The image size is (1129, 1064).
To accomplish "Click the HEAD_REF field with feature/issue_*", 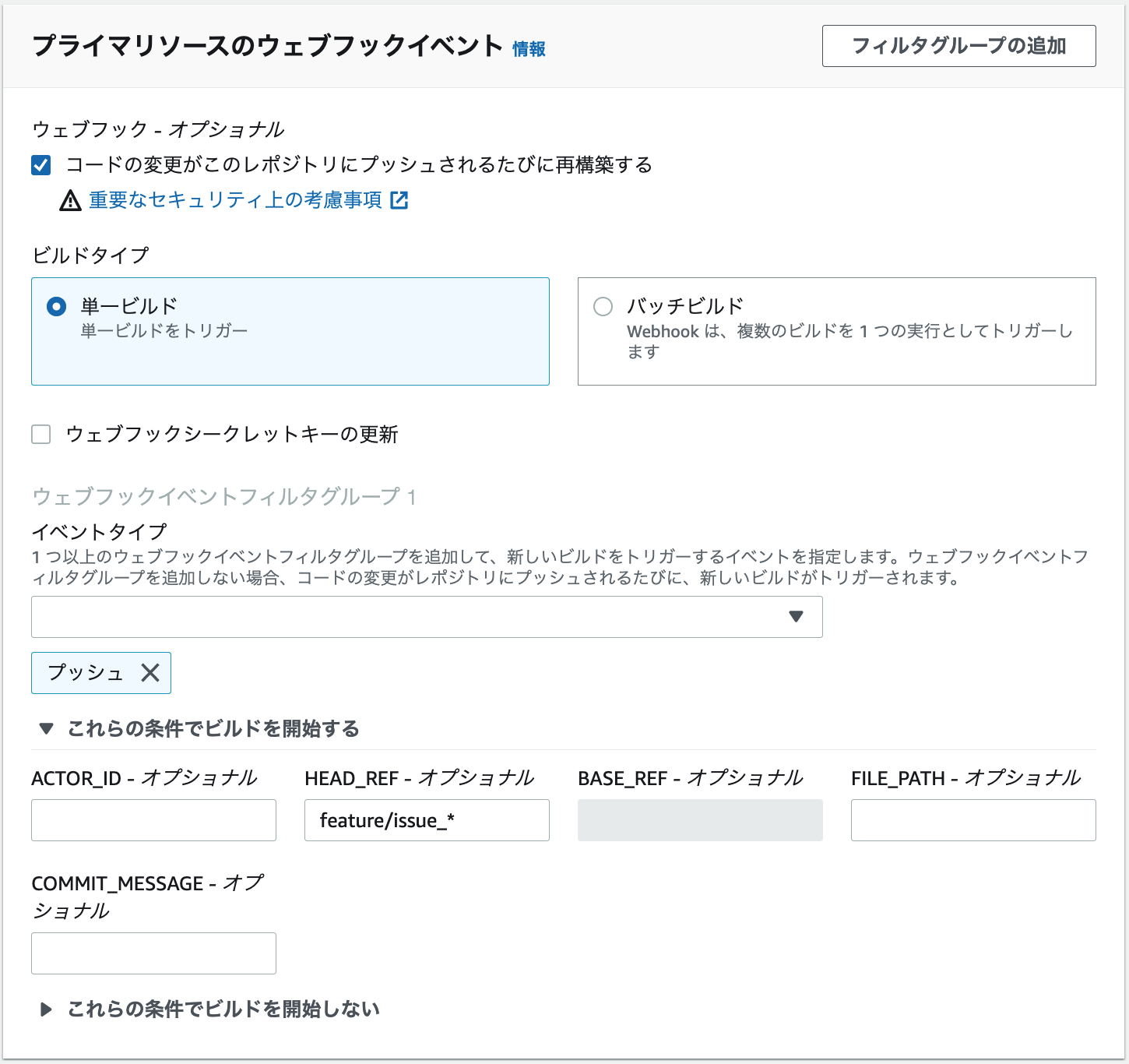I will pyautogui.click(x=427, y=820).
